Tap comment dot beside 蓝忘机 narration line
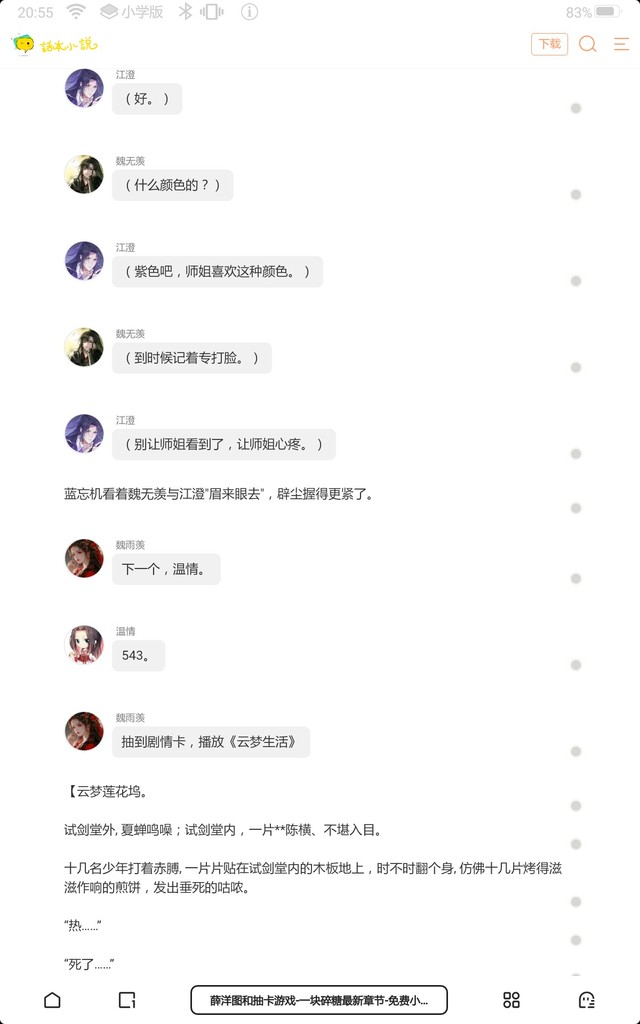The height and width of the screenshot is (1024, 640). [x=576, y=508]
